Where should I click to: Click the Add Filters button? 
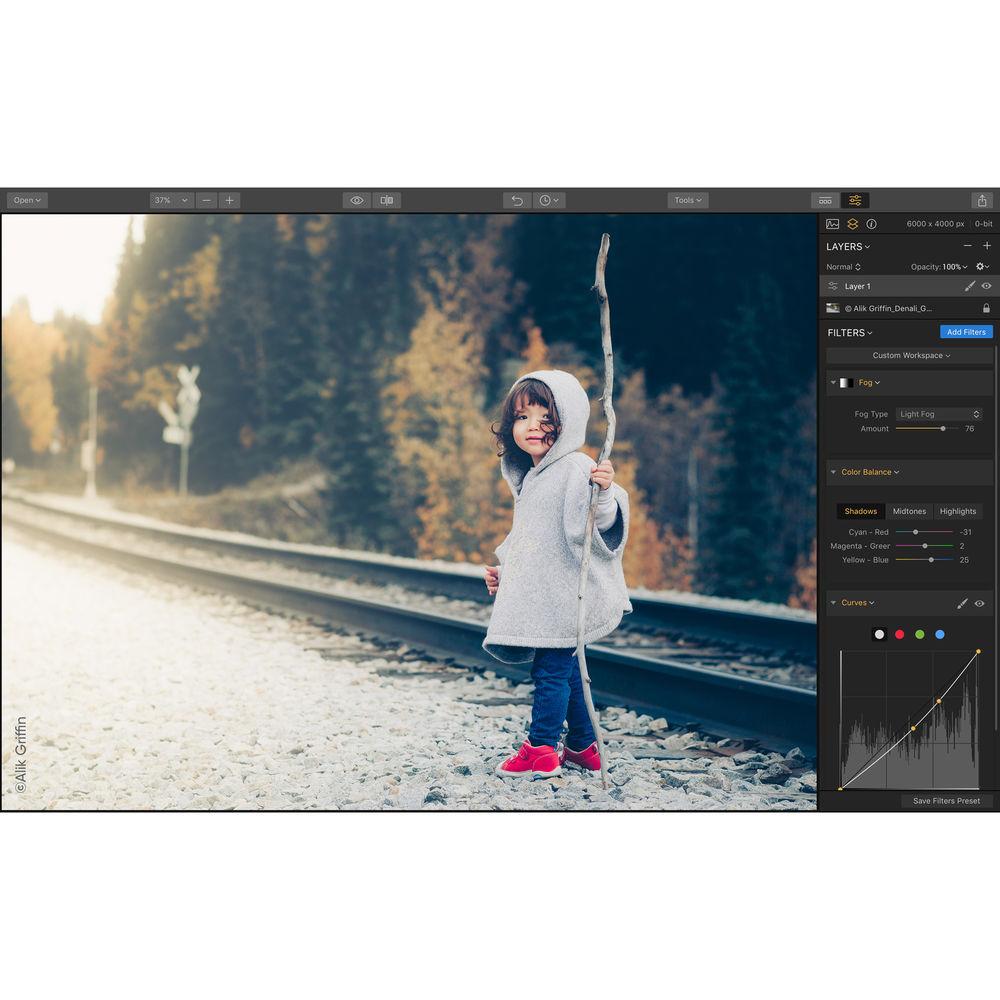[x=966, y=331]
